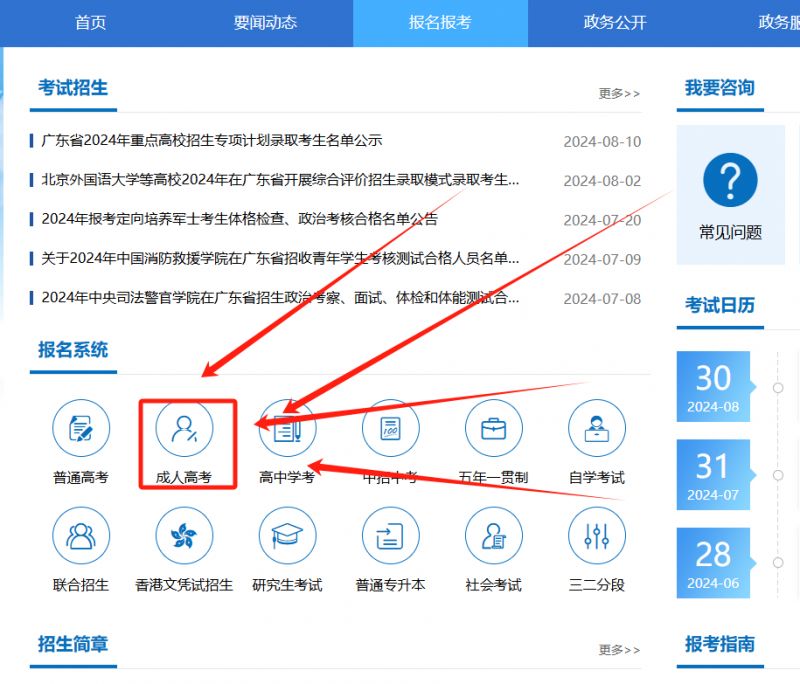The width and height of the screenshot is (800, 684).
Task: Switch to the 要闻动态 tab
Action: pos(265,22)
